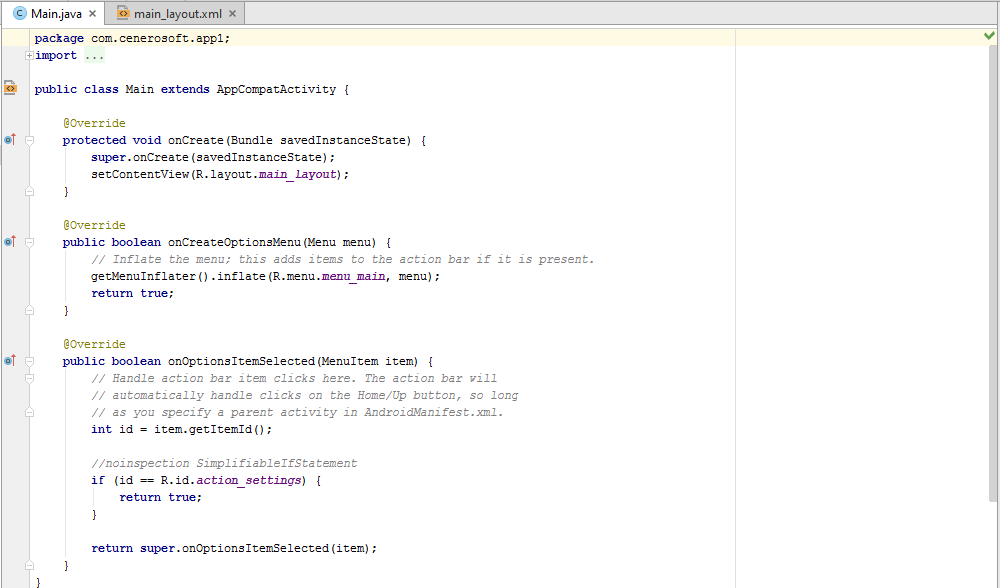
Task: Click the R.id.action_settings reference
Action: (252, 480)
